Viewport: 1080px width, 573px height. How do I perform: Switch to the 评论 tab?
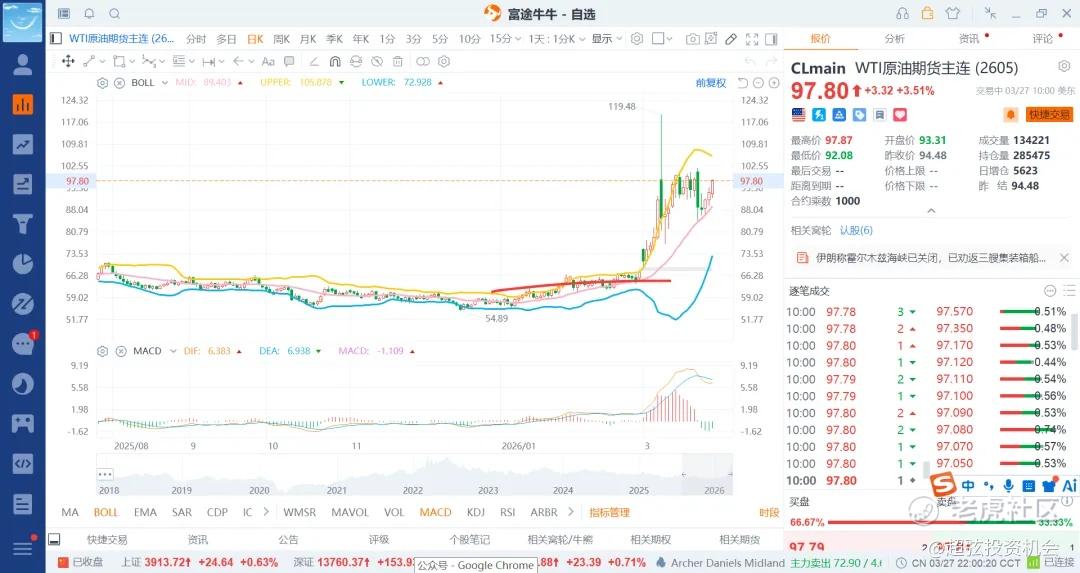click(x=1042, y=39)
